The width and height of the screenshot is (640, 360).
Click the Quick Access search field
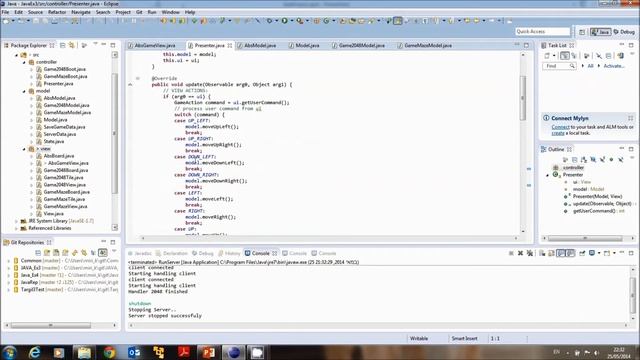[542, 31]
